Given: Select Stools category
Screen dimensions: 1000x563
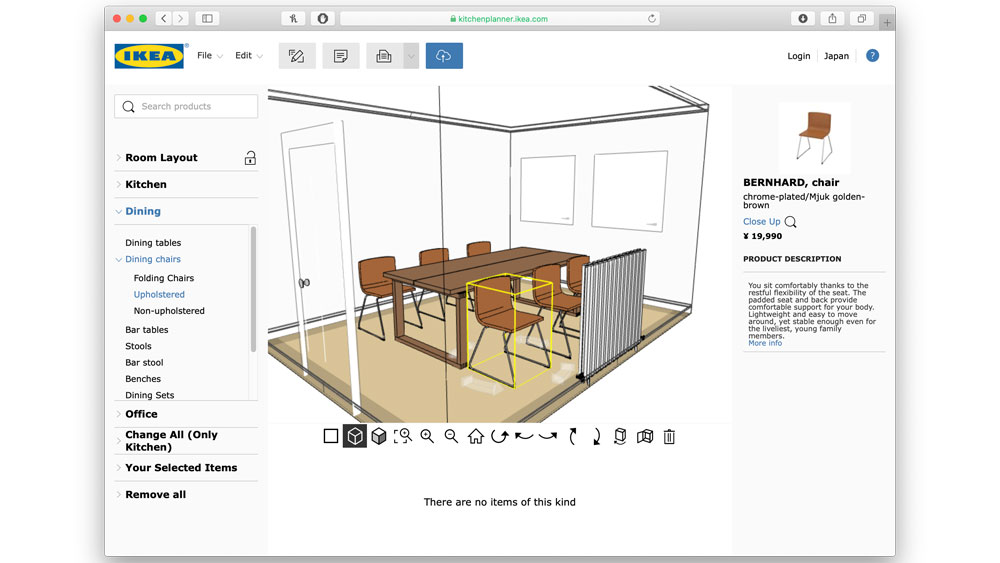Looking at the screenshot, I should click(x=138, y=346).
